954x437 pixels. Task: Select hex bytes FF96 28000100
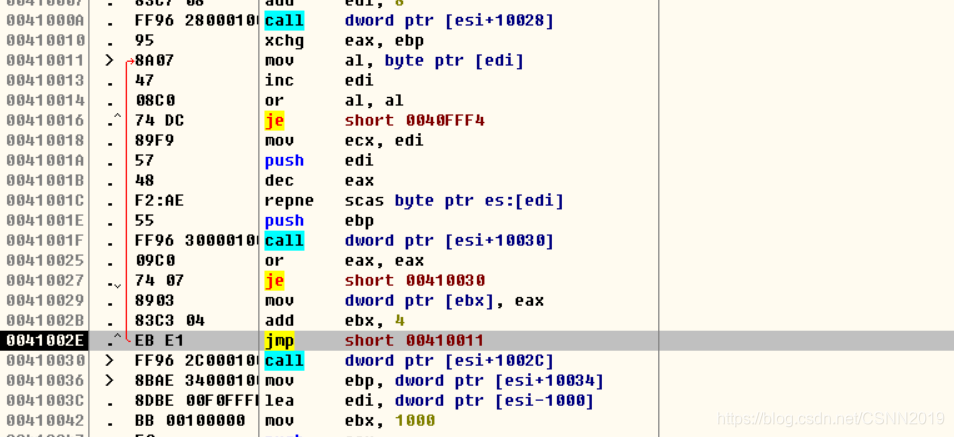point(197,21)
